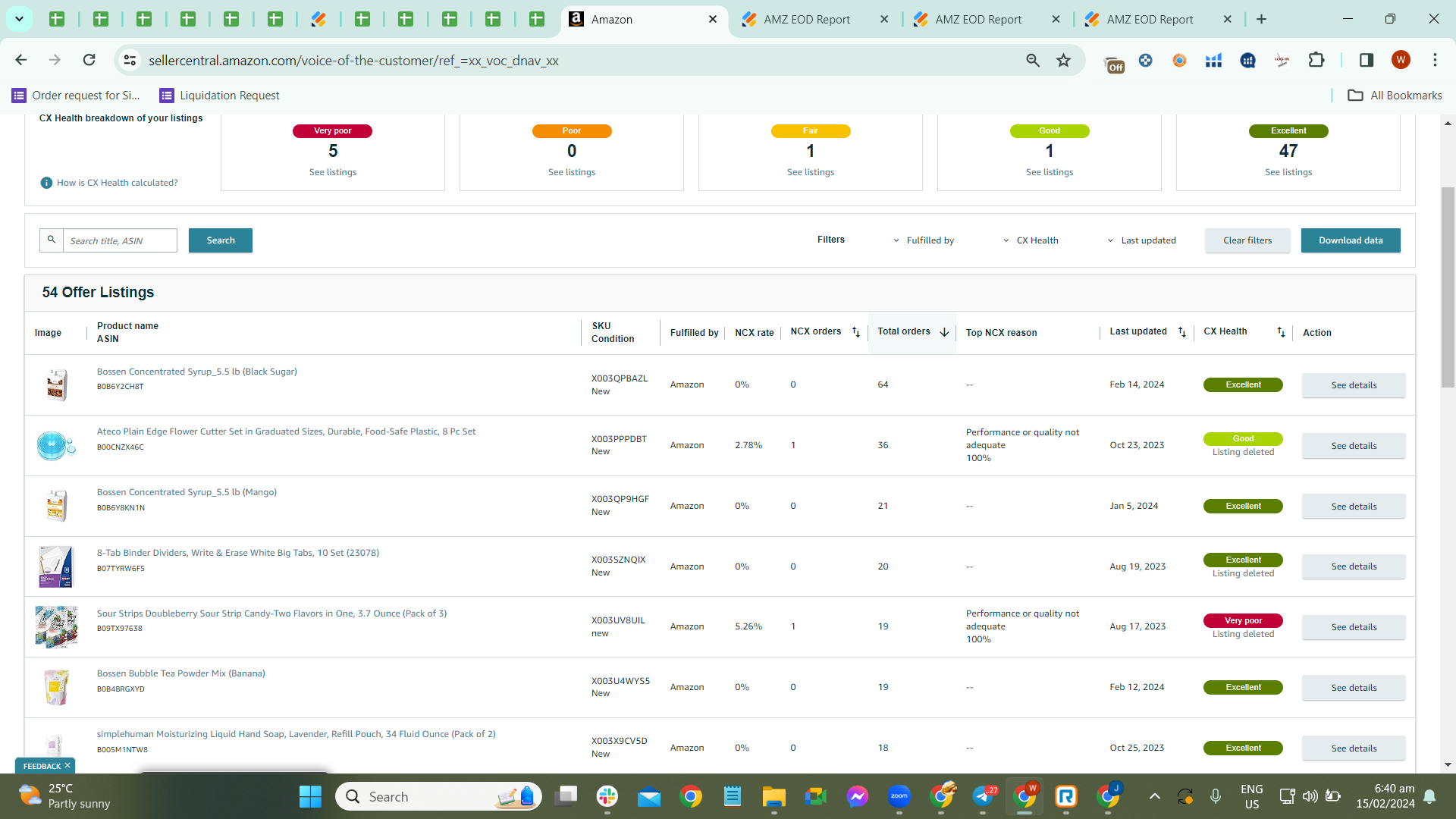Click the Search button
1456x819 pixels.
tap(221, 240)
